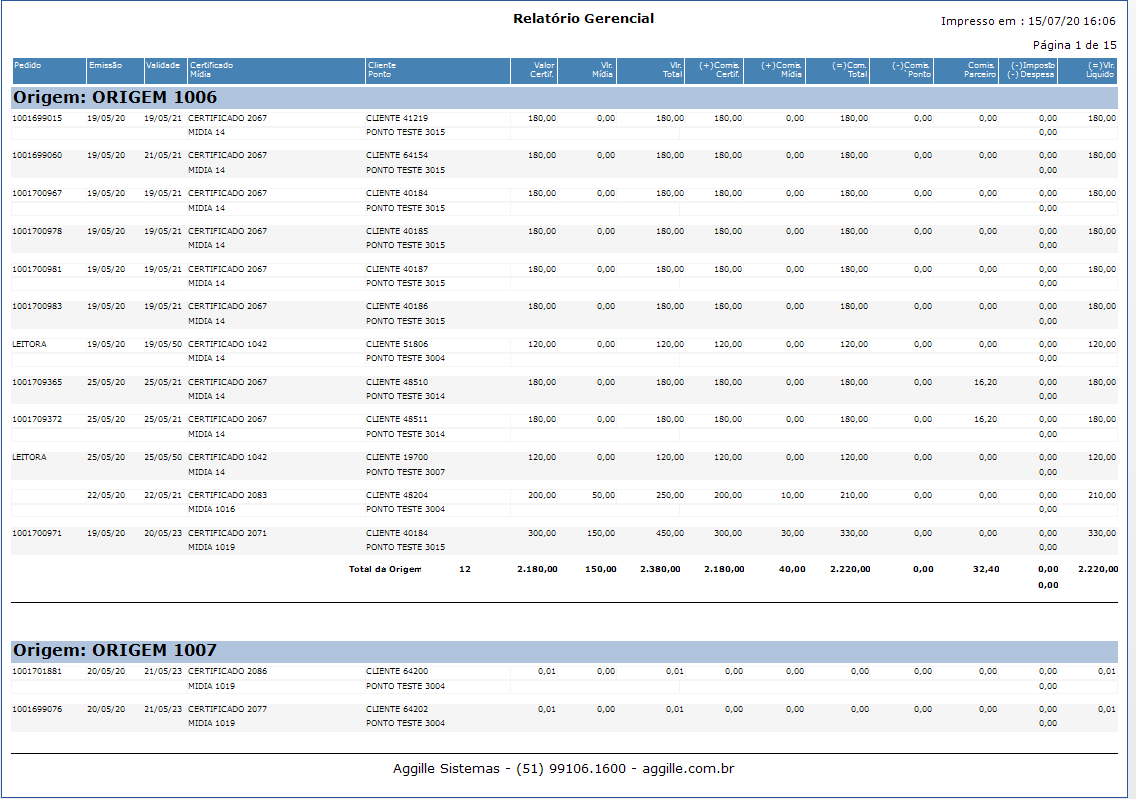Screen dimensions: 1136x799
Task: Select the CLIENTE 64200 entry
Action: point(397,671)
